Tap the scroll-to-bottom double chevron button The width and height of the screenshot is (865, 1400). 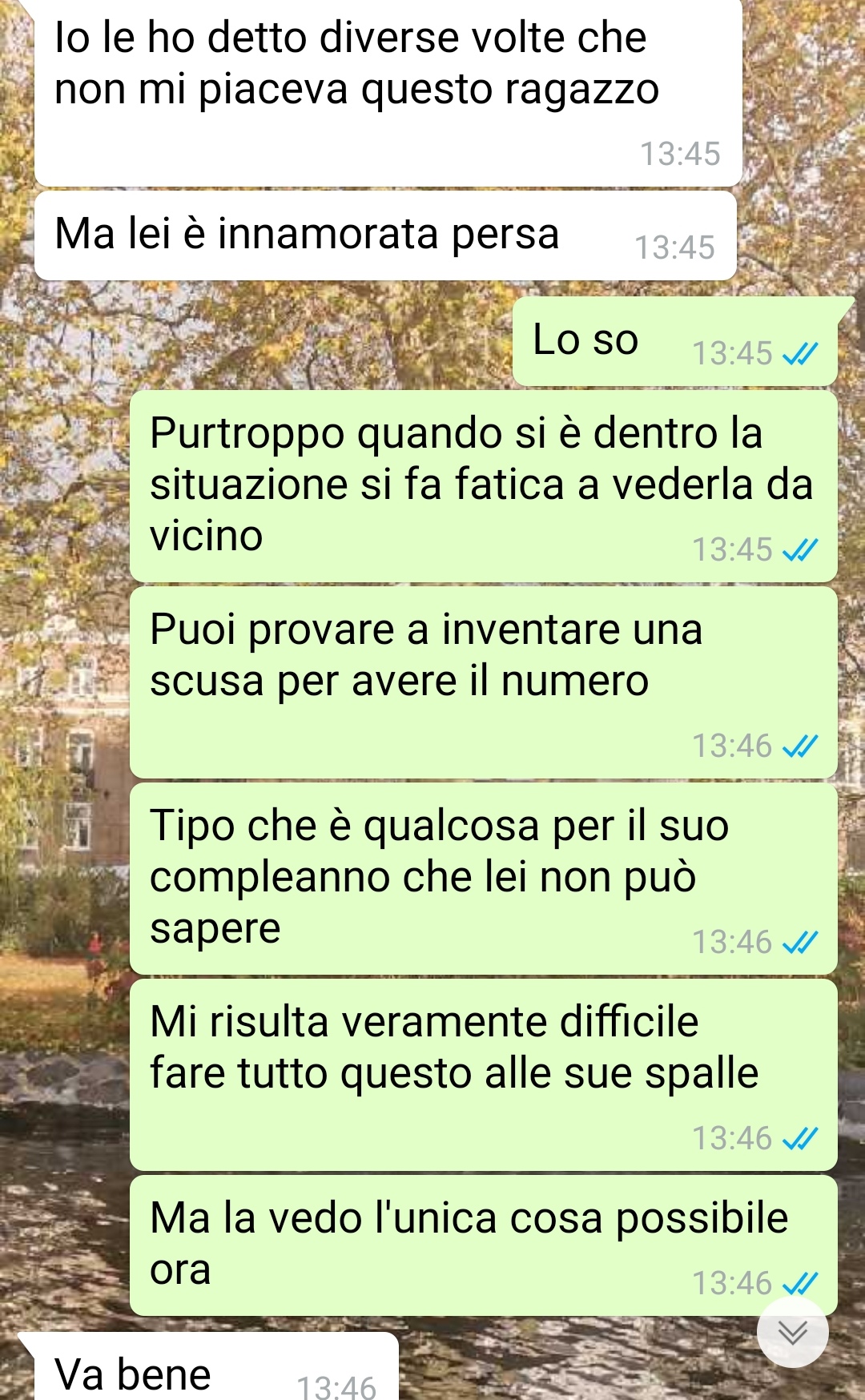point(793,1332)
